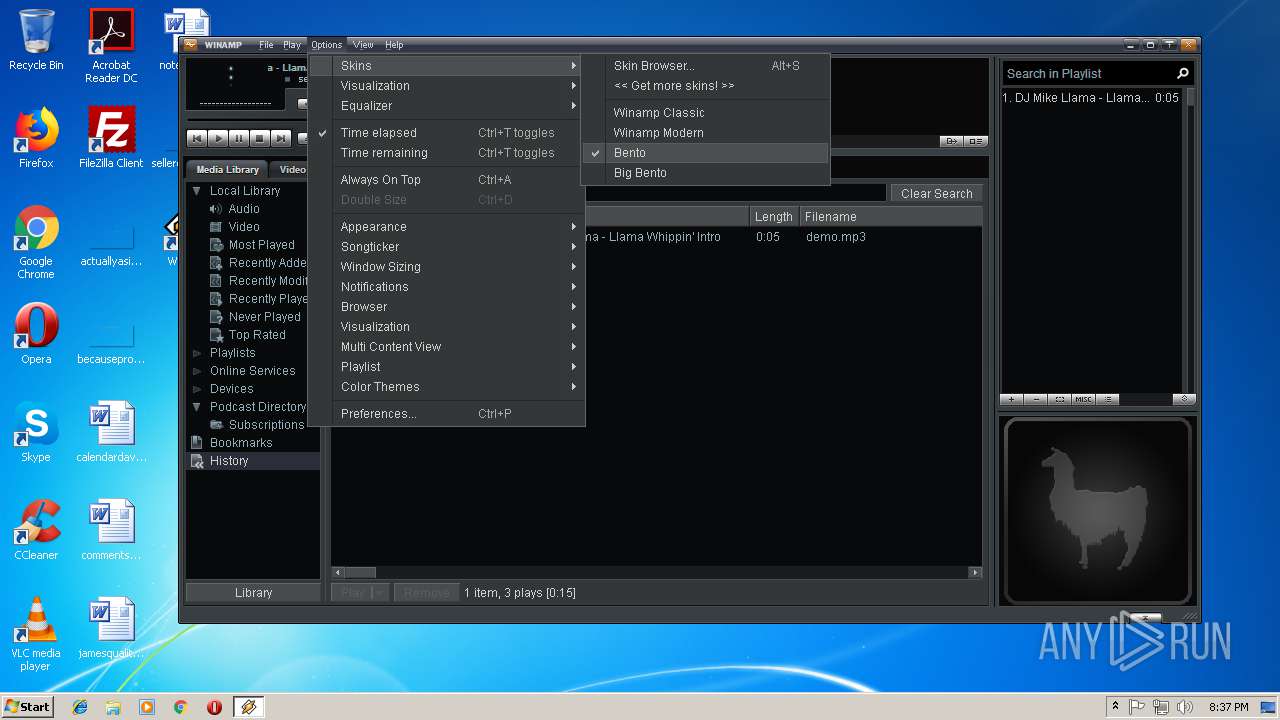Viewport: 1280px width, 720px height.
Task: Expand the Notifications submenu
Action: click(446, 287)
